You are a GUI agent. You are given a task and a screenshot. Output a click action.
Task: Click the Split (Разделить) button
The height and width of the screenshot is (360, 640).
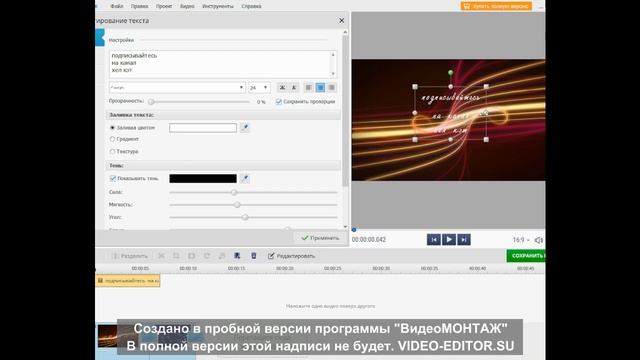point(130,256)
